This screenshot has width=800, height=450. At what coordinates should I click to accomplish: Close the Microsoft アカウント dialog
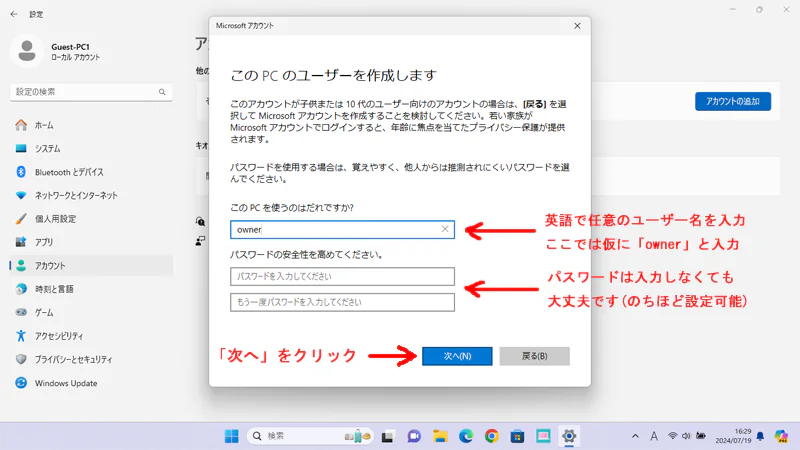[x=577, y=26]
